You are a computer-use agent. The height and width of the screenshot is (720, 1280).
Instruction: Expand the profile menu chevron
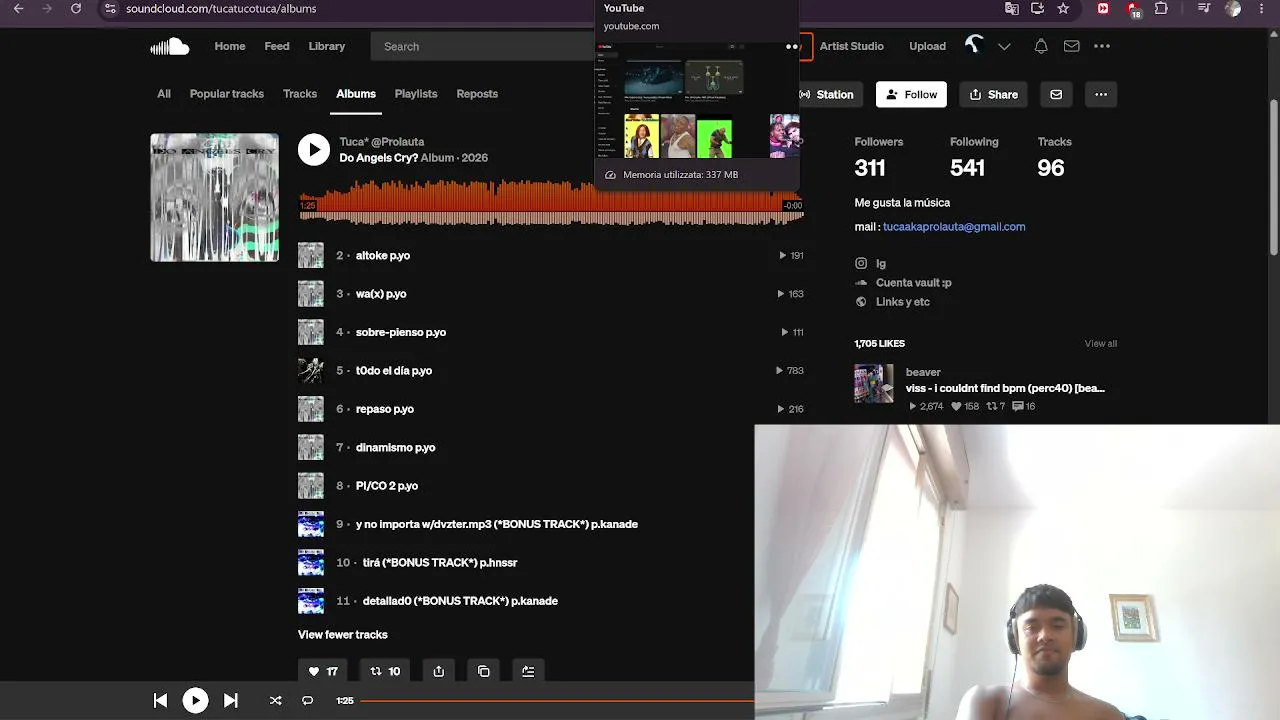coord(1004,46)
